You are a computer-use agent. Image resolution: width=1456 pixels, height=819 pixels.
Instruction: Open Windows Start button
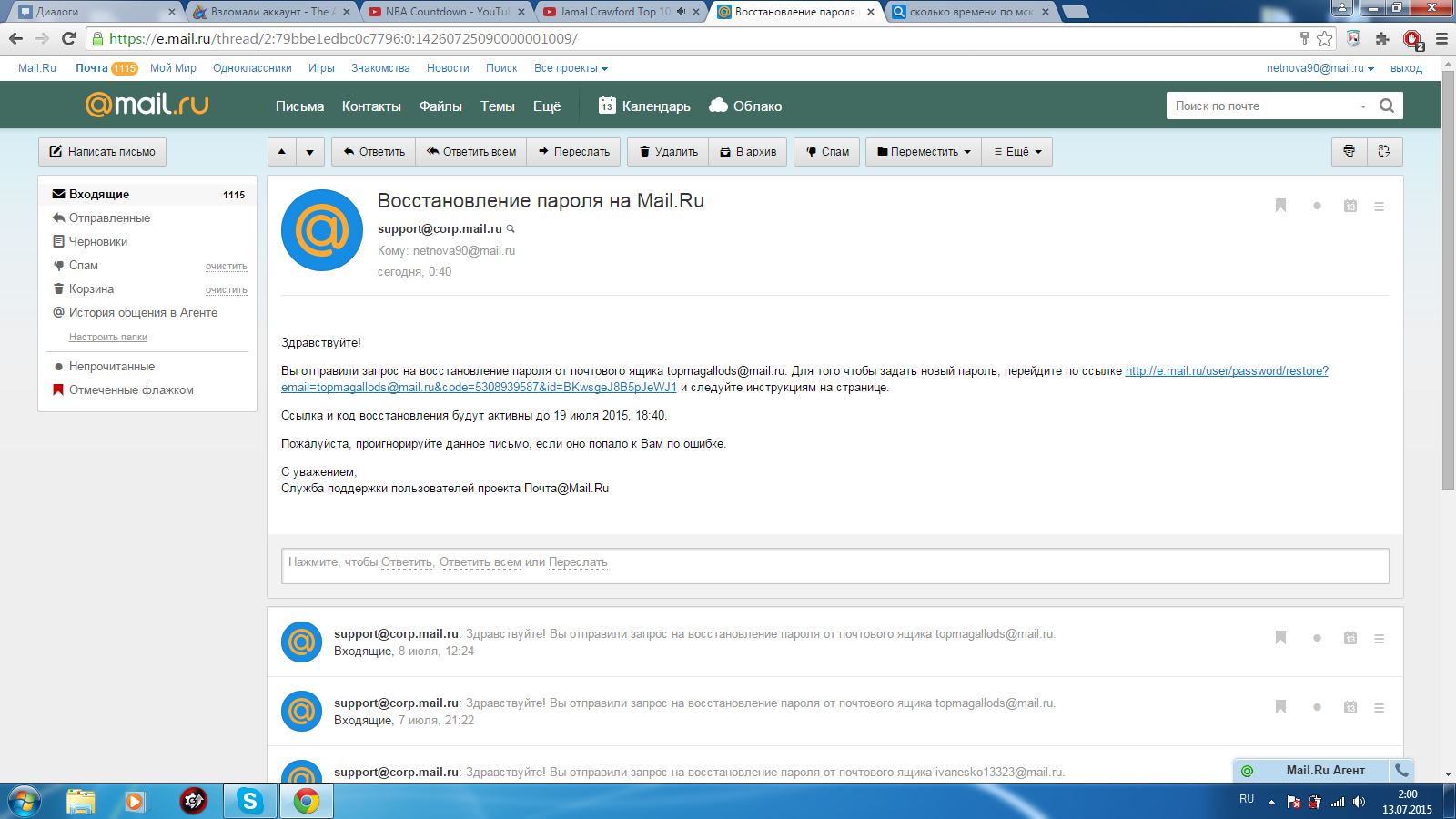pyautogui.click(x=25, y=801)
